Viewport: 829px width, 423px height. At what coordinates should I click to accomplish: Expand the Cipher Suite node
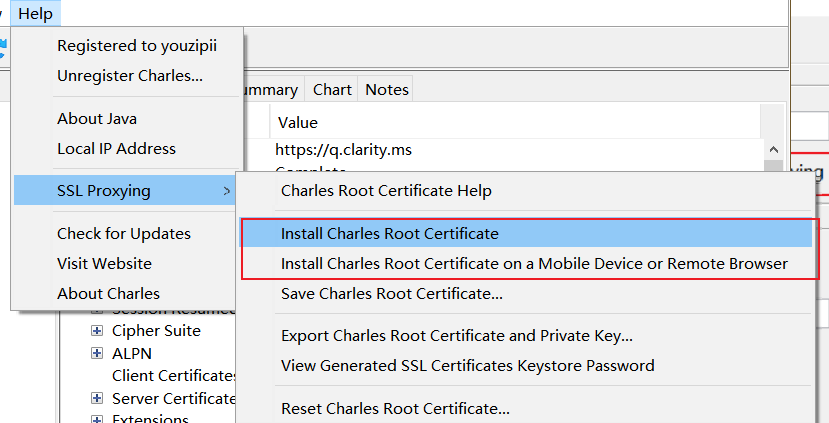tap(97, 331)
